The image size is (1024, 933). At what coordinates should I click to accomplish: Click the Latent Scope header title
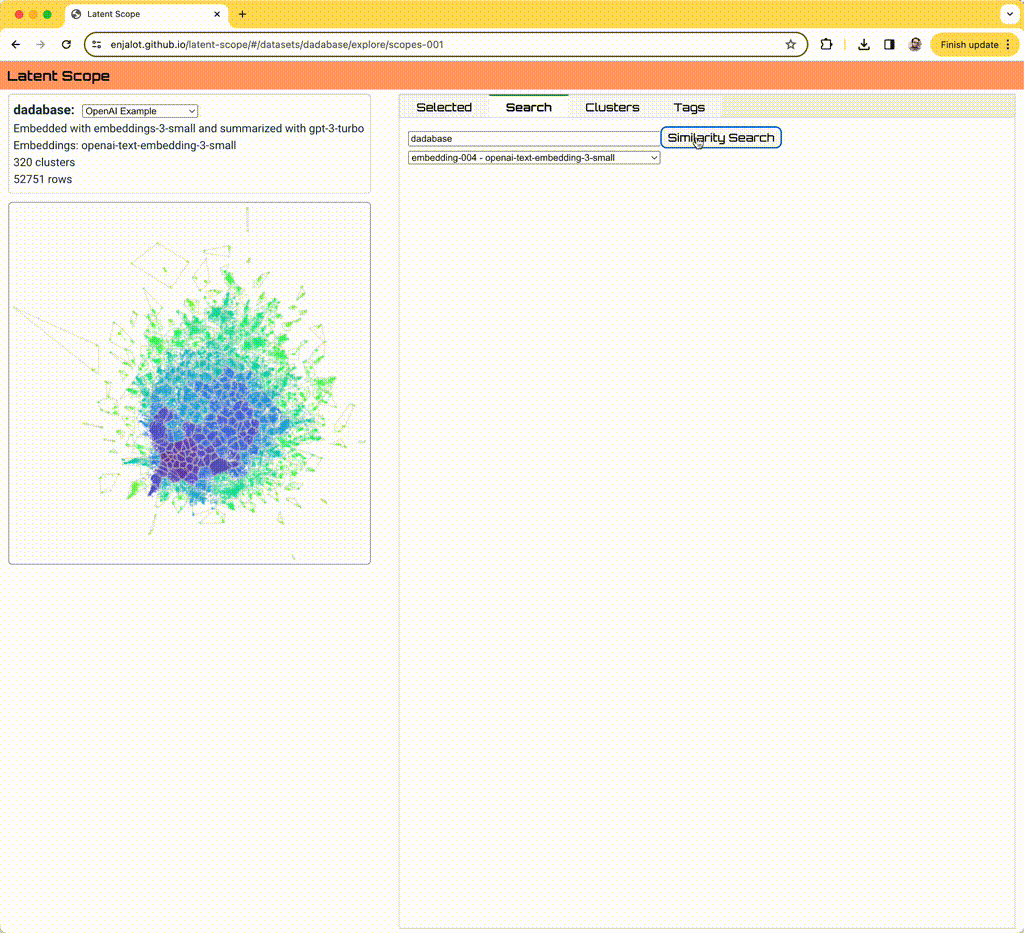coord(58,76)
